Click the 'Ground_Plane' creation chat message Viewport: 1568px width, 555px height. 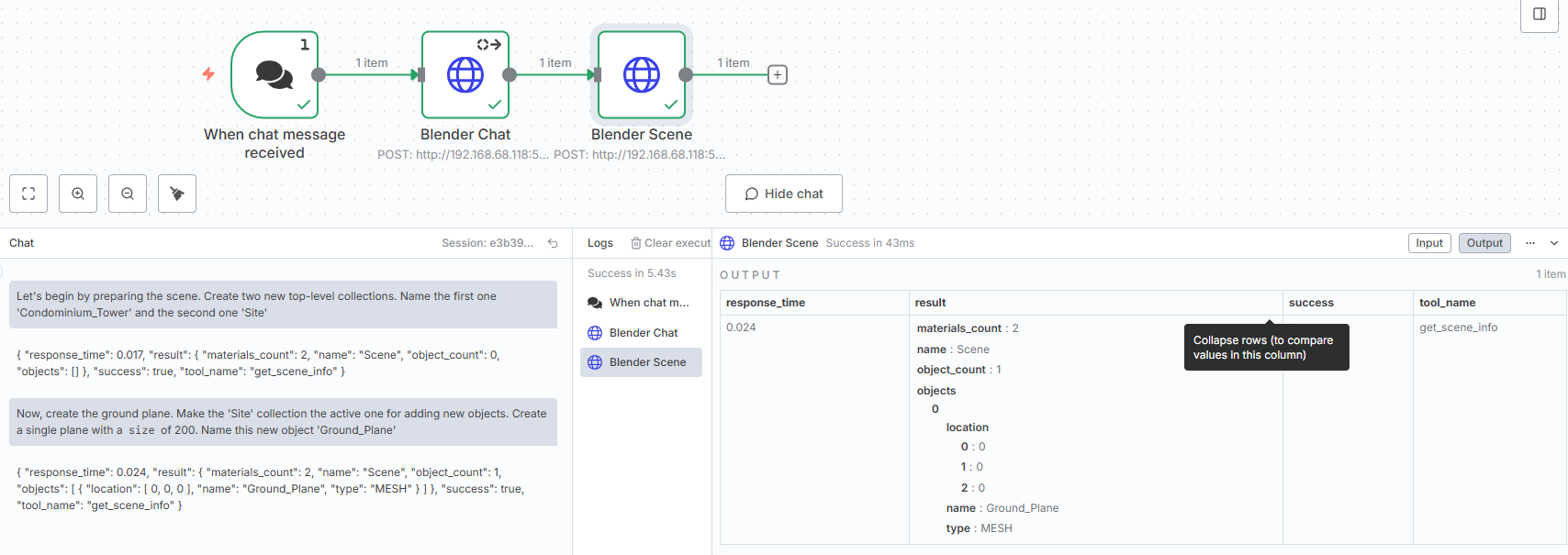pos(283,422)
